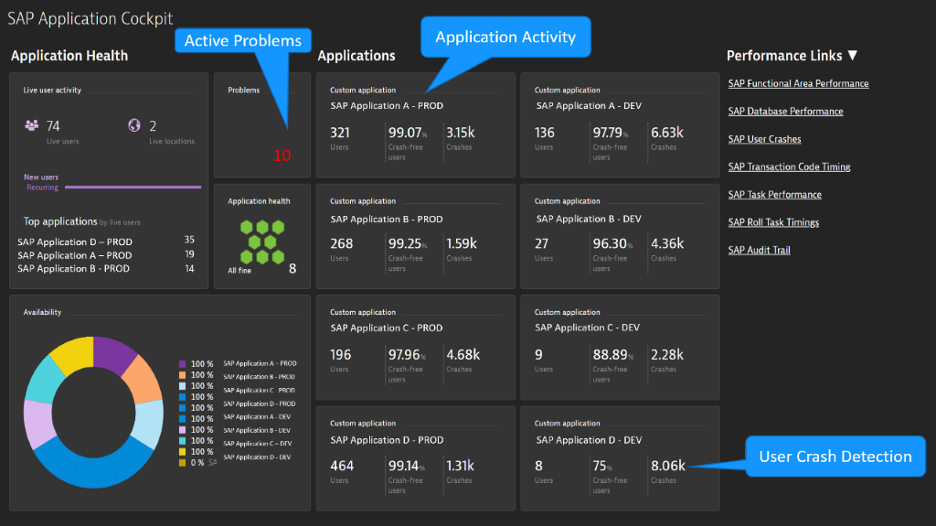Click SAP Application D - DEV legend entry
This screenshot has width=936, height=526.
click(257, 457)
